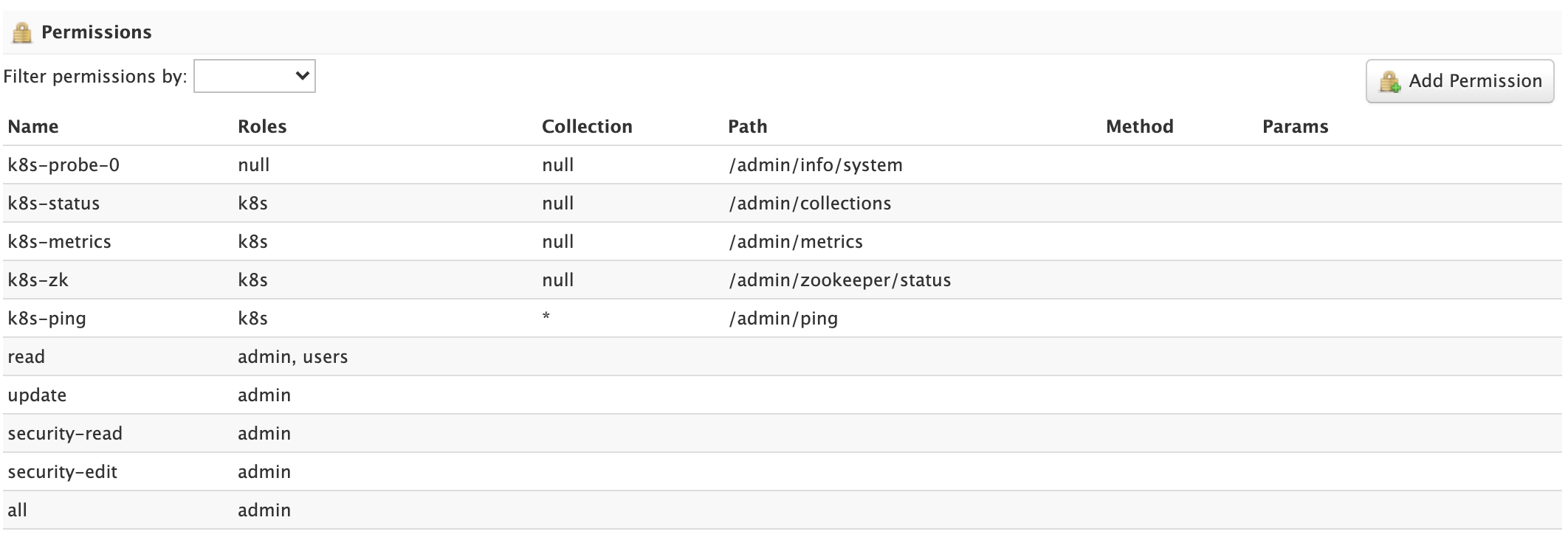Choose the k8s-metrics permission entry
1568x537 pixels.
pos(59,242)
